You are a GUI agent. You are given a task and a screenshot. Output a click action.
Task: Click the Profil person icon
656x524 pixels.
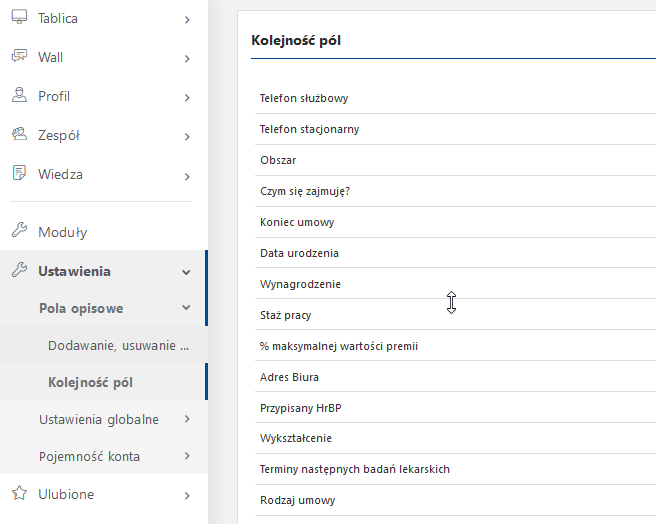click(19, 95)
